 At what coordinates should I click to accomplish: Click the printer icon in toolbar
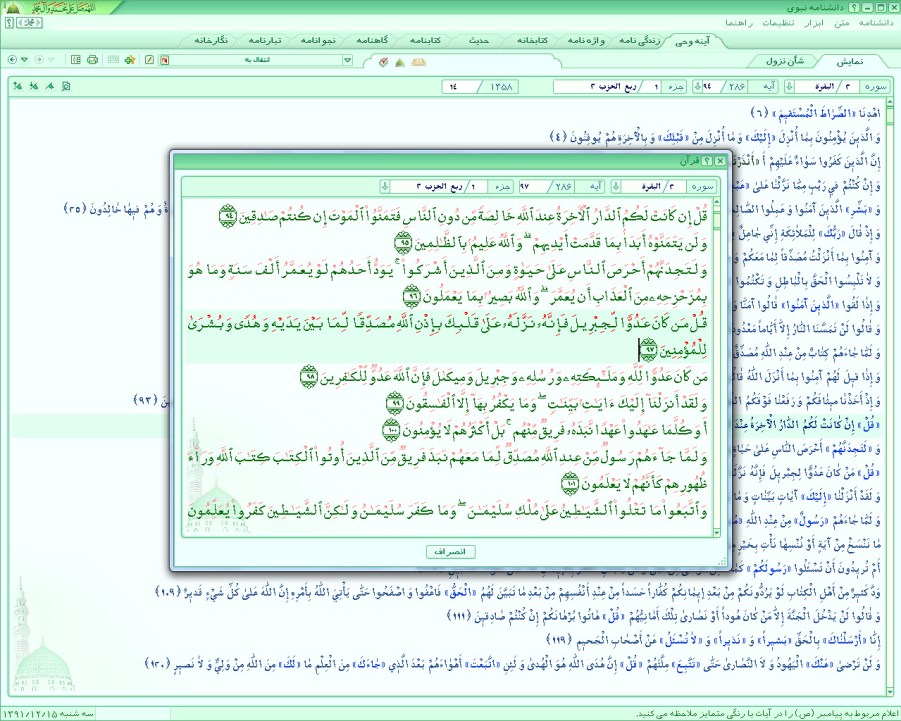tap(92, 60)
